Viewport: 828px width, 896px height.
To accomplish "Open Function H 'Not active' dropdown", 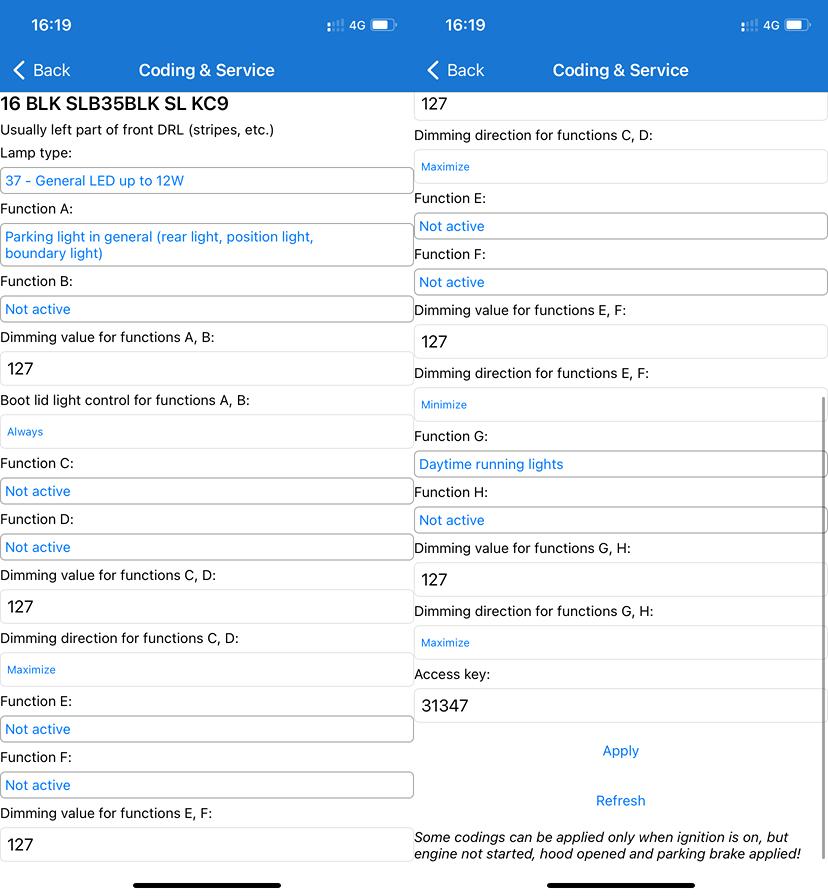I will (621, 519).
